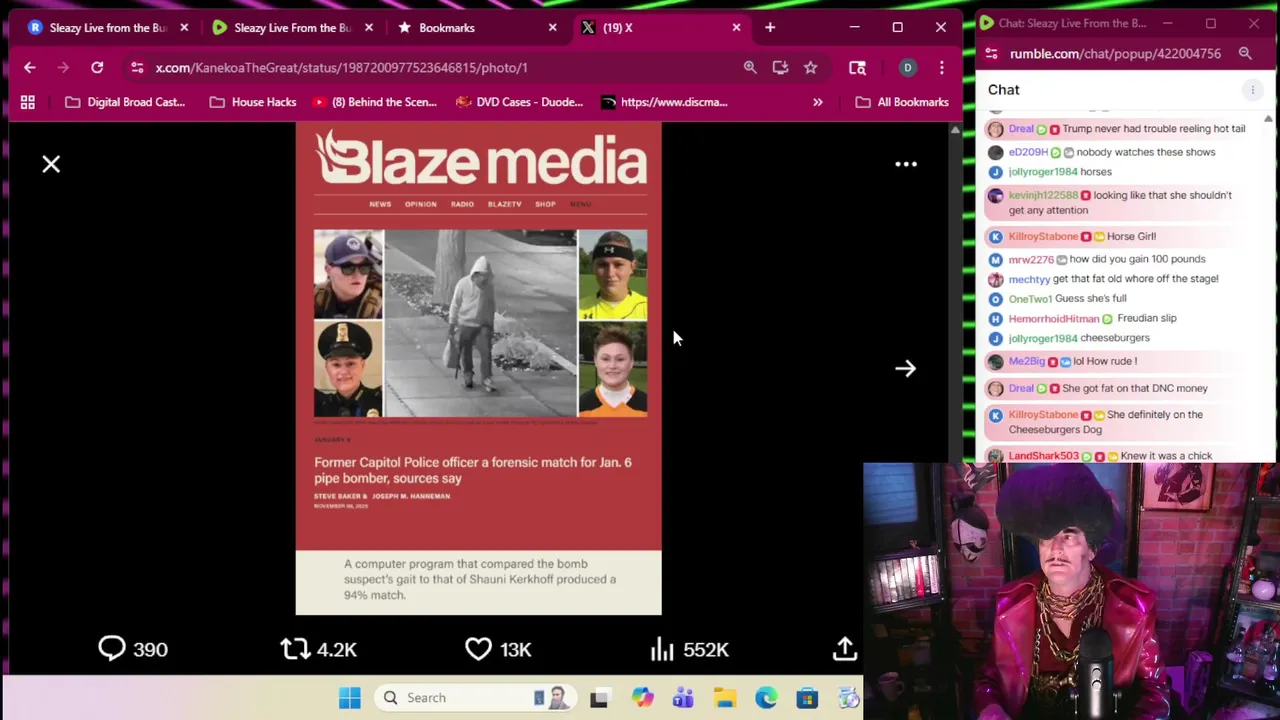This screenshot has width=1280, height=720.
Task: Click username KillroyStabone on Horse Girl! message
Action: [1043, 236]
